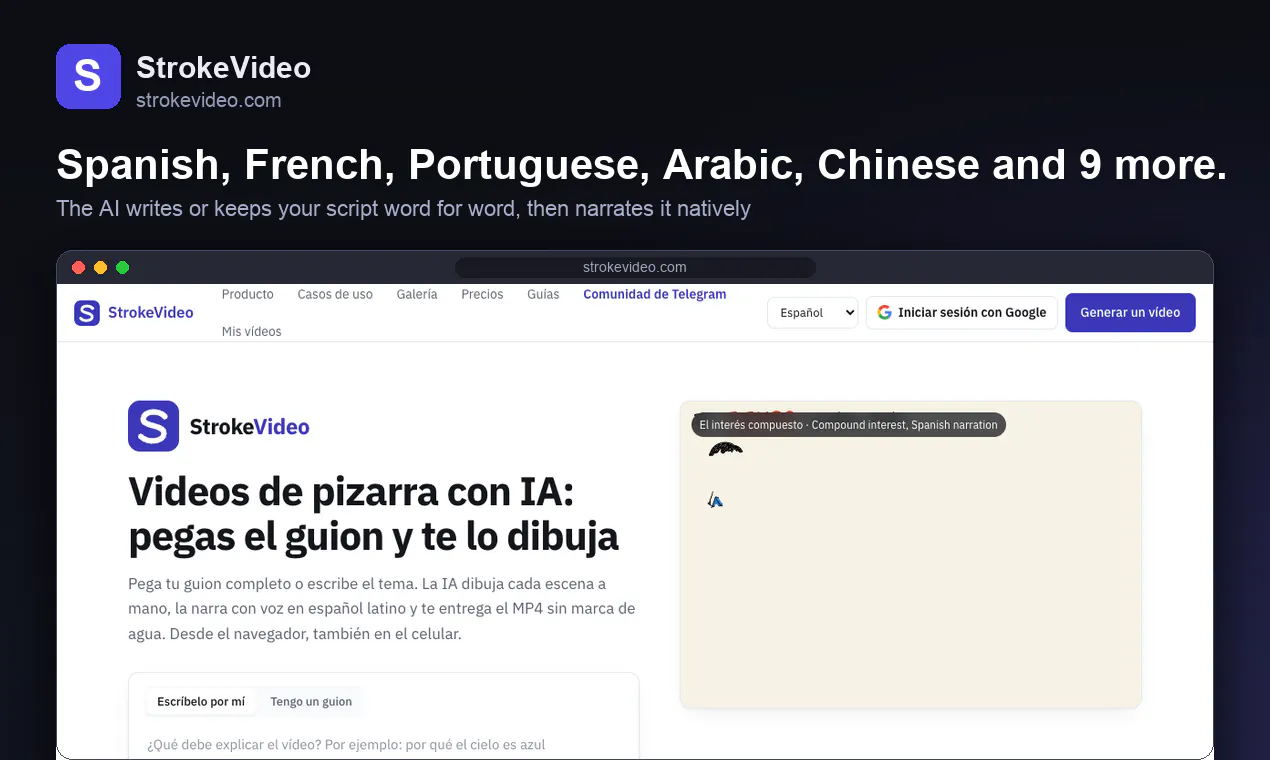Screen dimensions: 1270x760
Task: Click the Generar un vídeo button
Action: (1130, 312)
